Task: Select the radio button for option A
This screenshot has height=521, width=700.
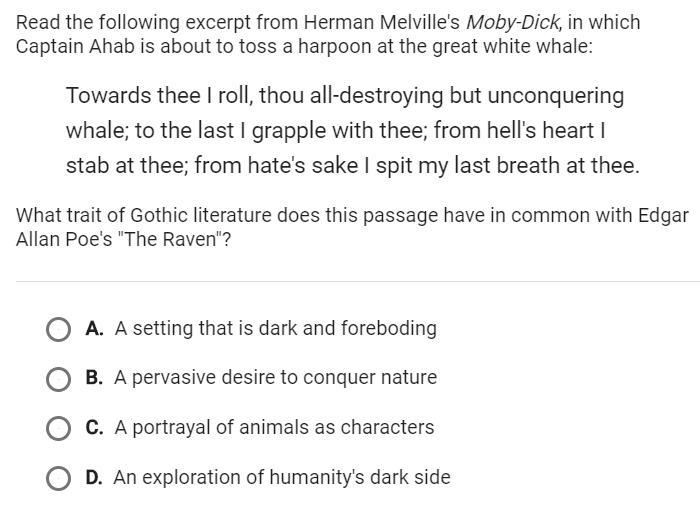Action: [x=58, y=330]
